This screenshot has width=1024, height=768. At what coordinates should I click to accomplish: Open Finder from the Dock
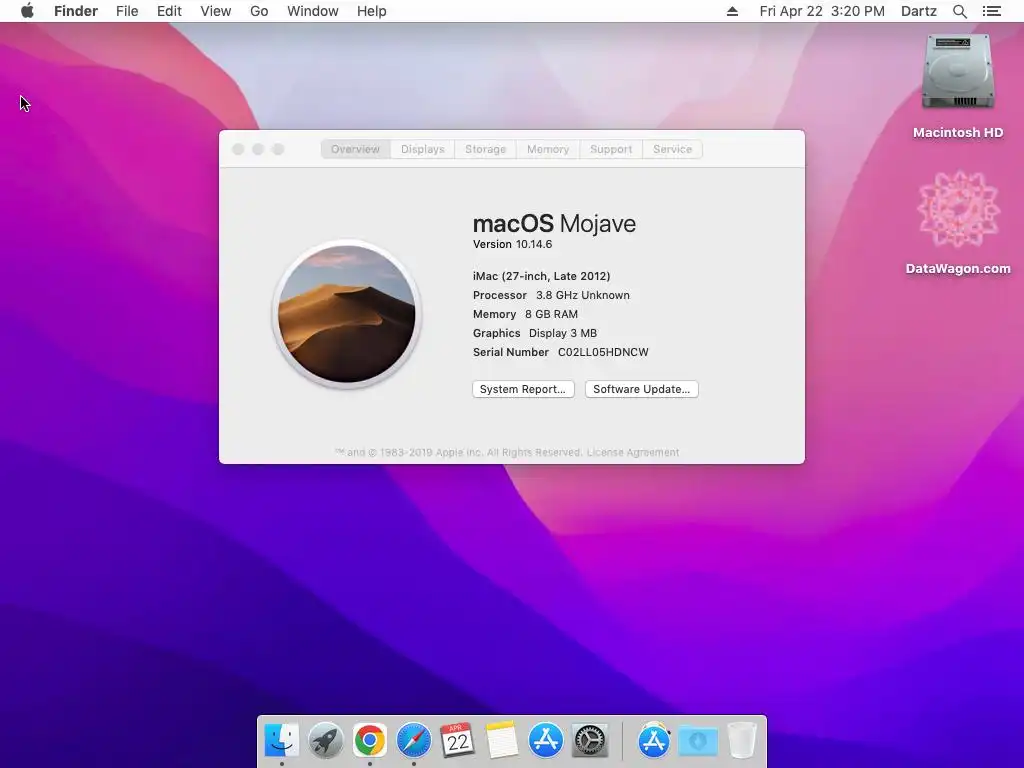pos(282,741)
